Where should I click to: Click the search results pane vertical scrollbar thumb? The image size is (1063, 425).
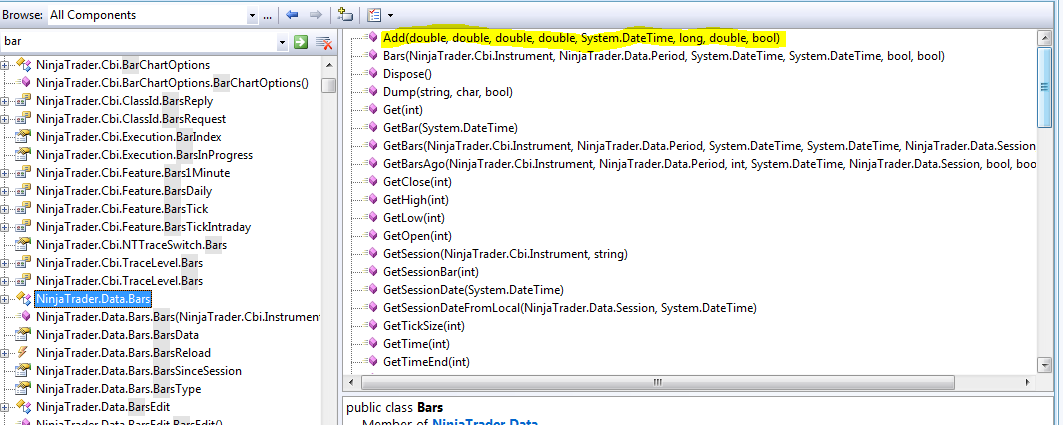point(328,85)
